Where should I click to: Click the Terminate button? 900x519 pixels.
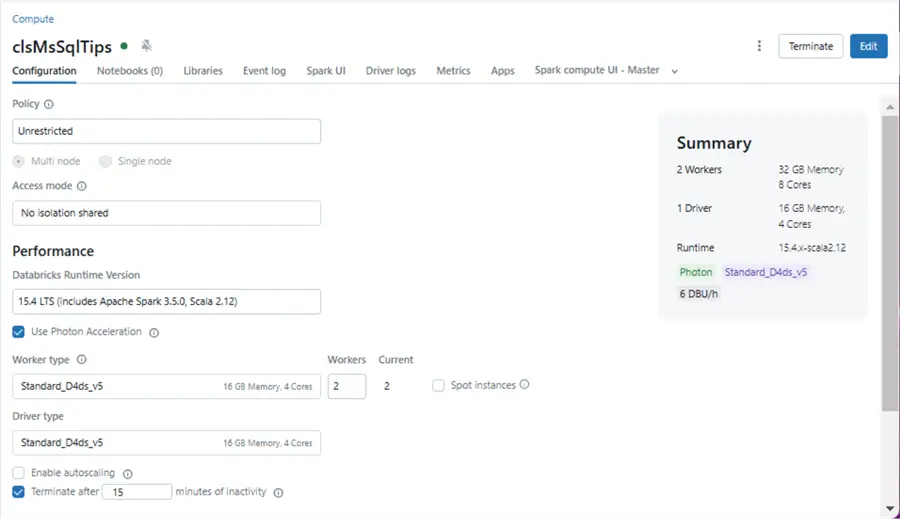click(810, 46)
